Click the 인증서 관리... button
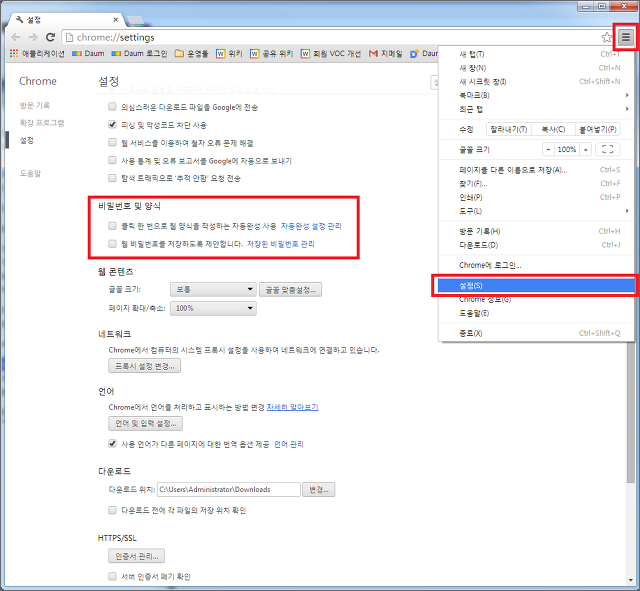This screenshot has height=591, width=640. point(136,556)
